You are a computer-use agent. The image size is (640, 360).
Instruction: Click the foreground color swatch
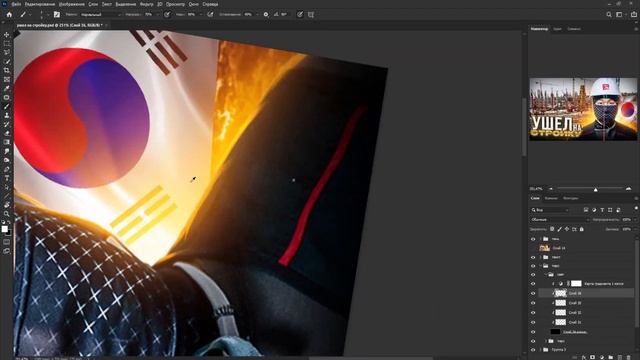tap(4, 229)
